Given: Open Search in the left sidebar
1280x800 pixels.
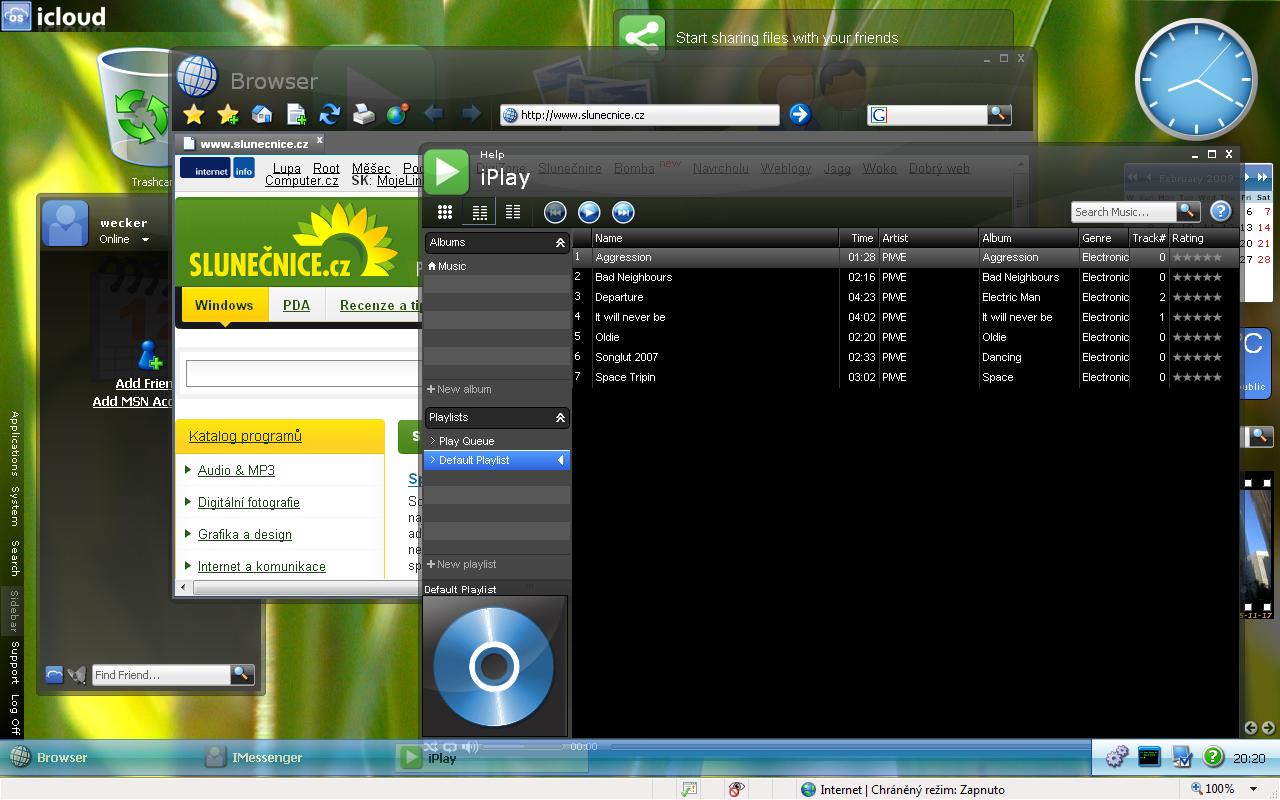Looking at the screenshot, I should (15, 558).
